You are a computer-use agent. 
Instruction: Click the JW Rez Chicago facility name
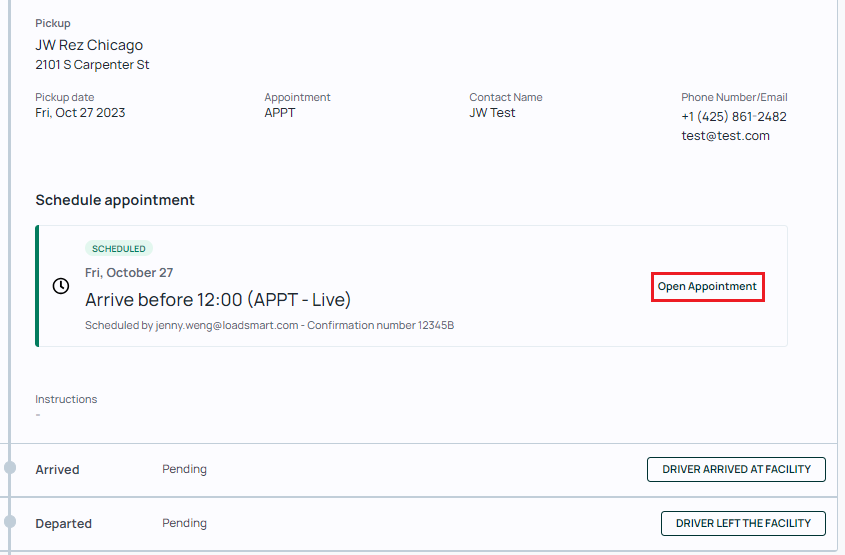tap(89, 45)
